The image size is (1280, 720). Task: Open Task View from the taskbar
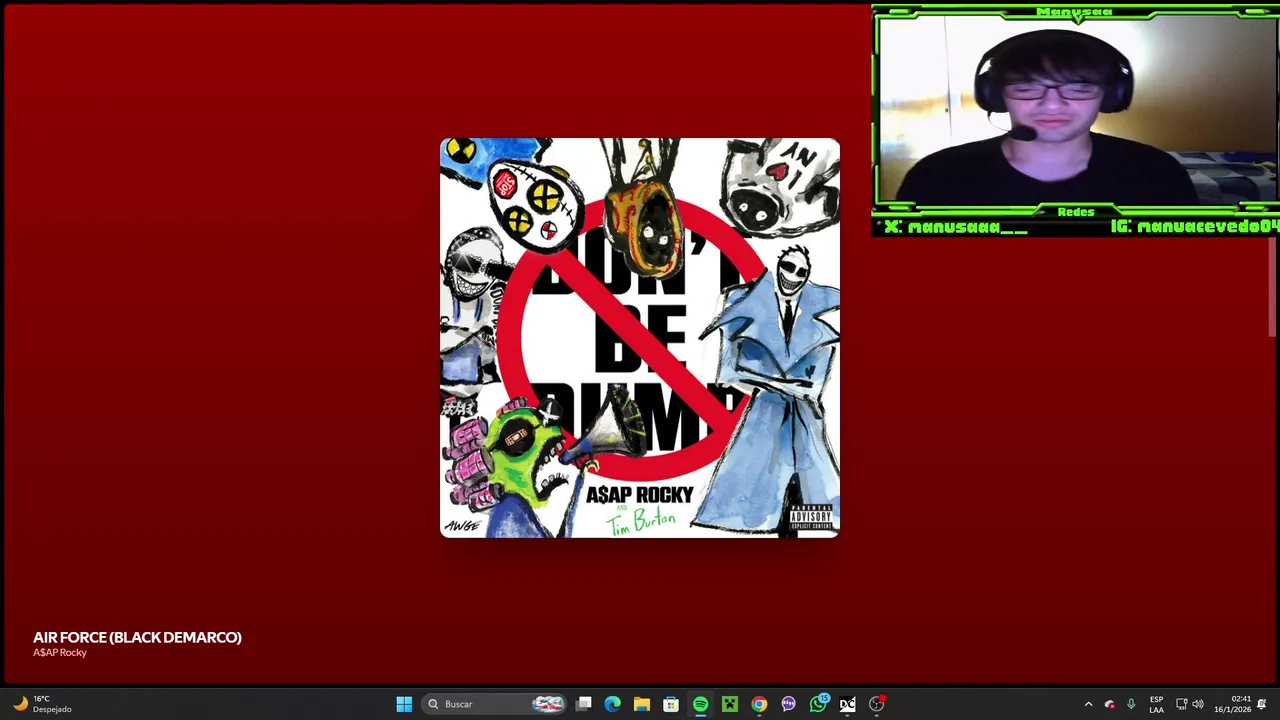pos(584,704)
